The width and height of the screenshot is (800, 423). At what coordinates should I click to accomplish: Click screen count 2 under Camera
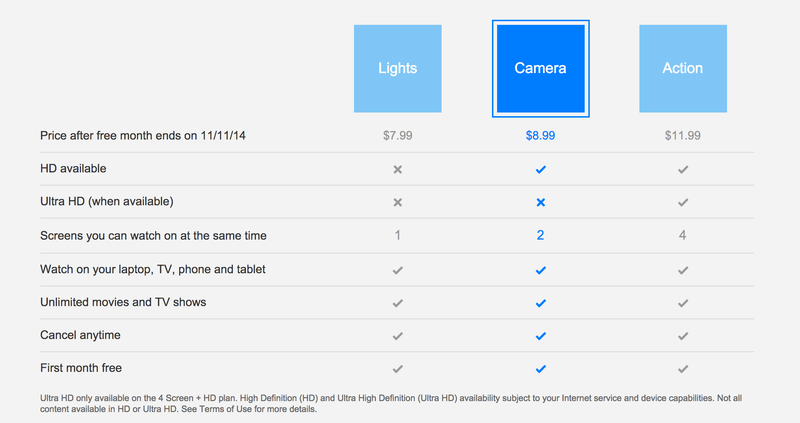[540, 235]
